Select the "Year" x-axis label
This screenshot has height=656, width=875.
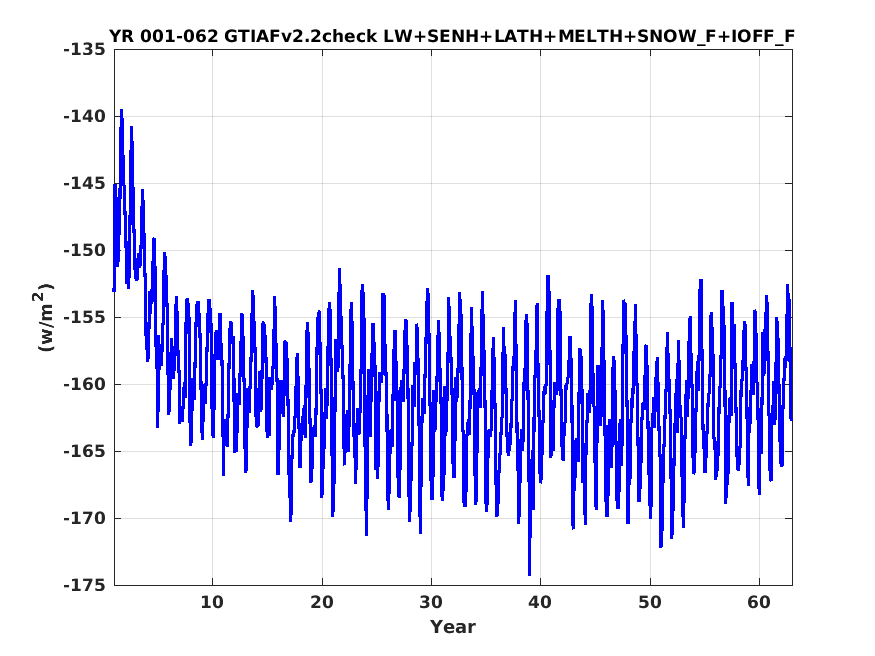point(453,626)
